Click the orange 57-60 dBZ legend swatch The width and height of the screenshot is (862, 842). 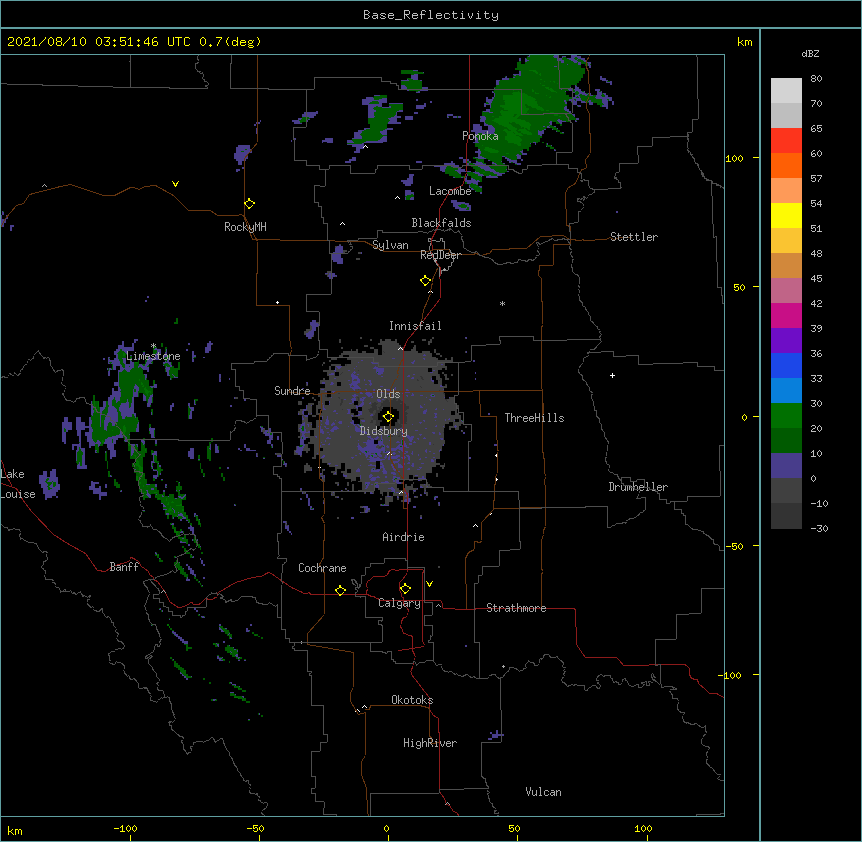786,165
